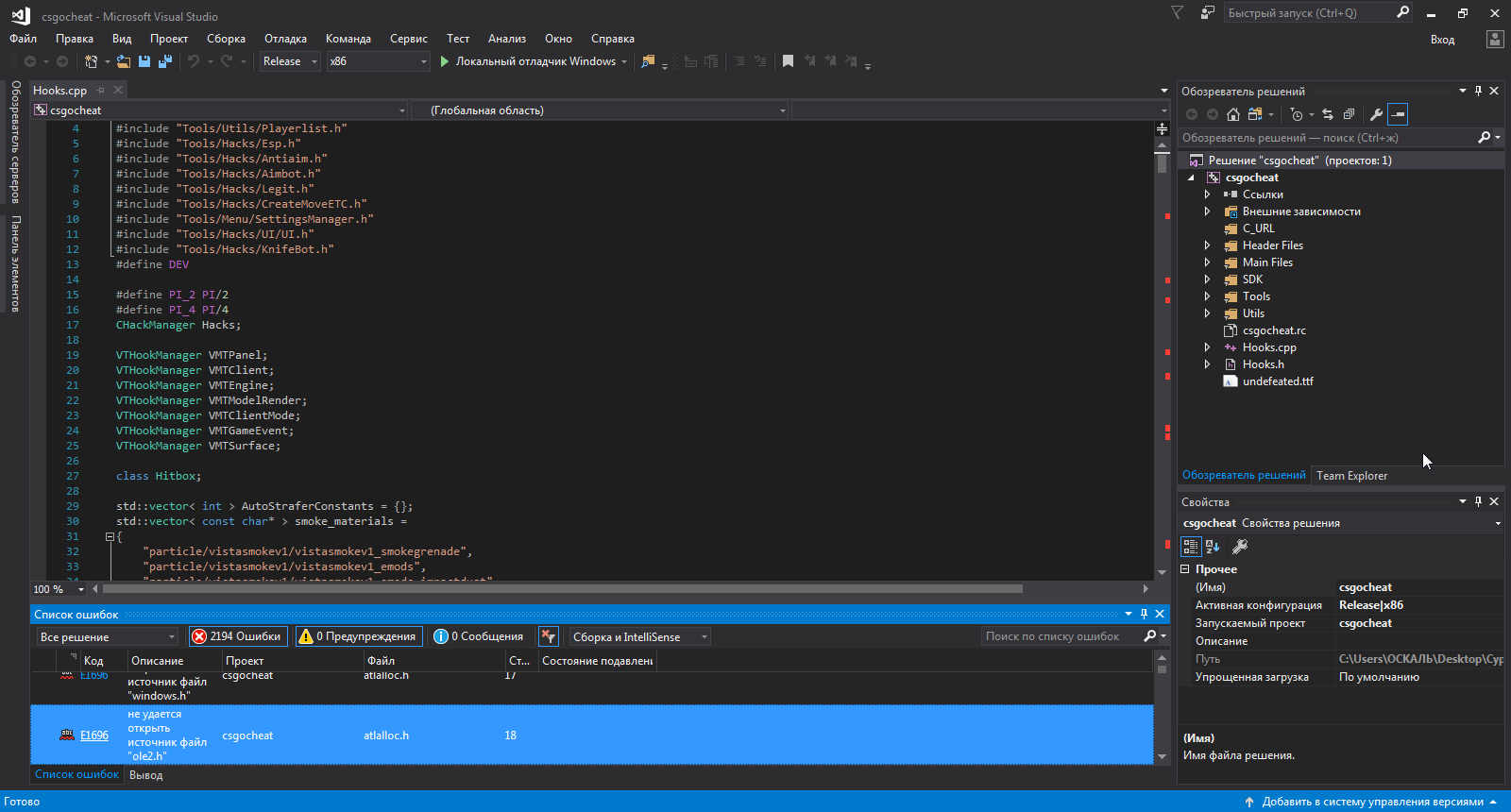Switch to the Team Explorer tab
The width and height of the screenshot is (1511, 812).
coord(1351,476)
